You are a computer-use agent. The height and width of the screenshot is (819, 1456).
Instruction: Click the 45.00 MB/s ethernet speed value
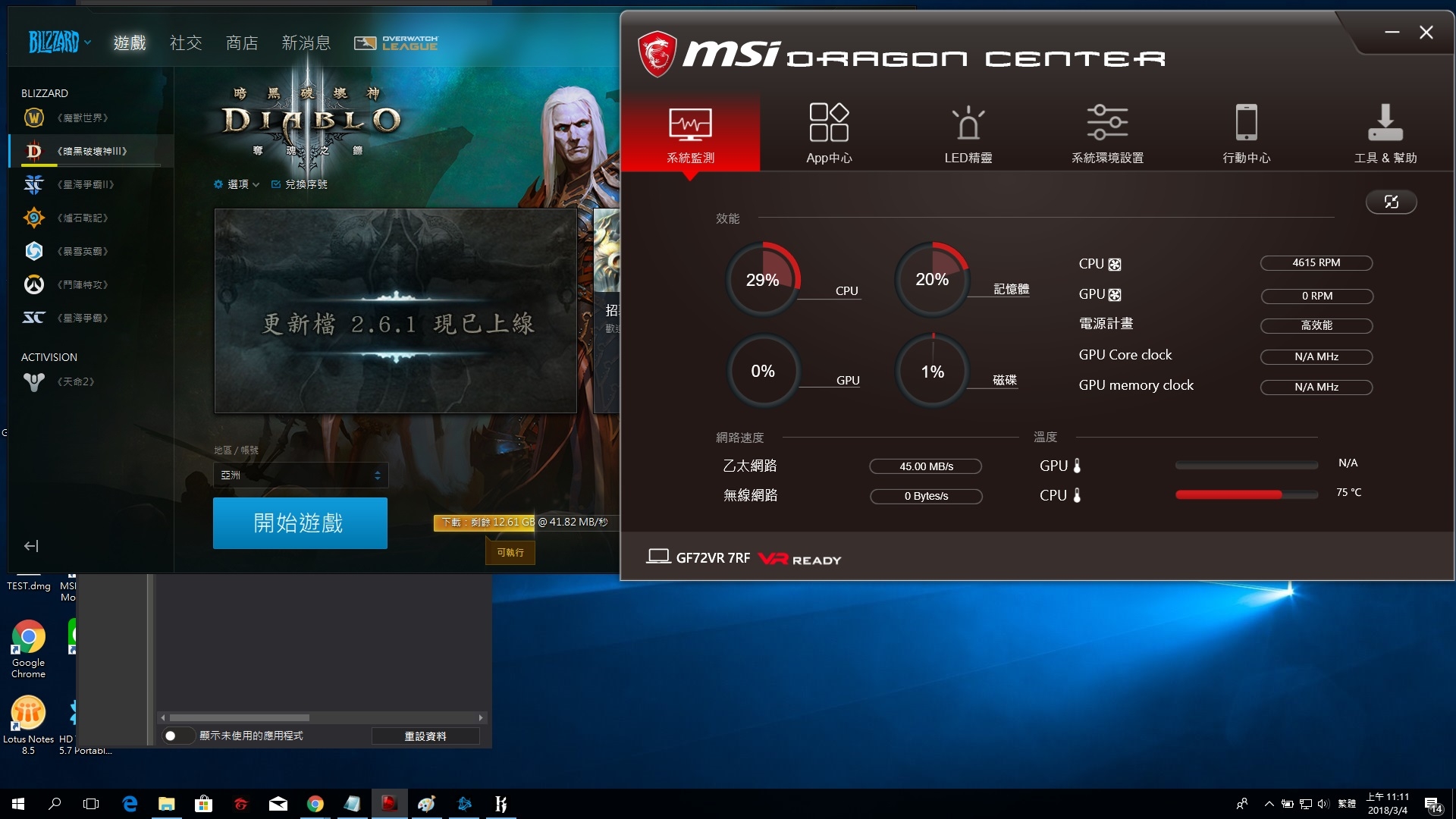[926, 466]
